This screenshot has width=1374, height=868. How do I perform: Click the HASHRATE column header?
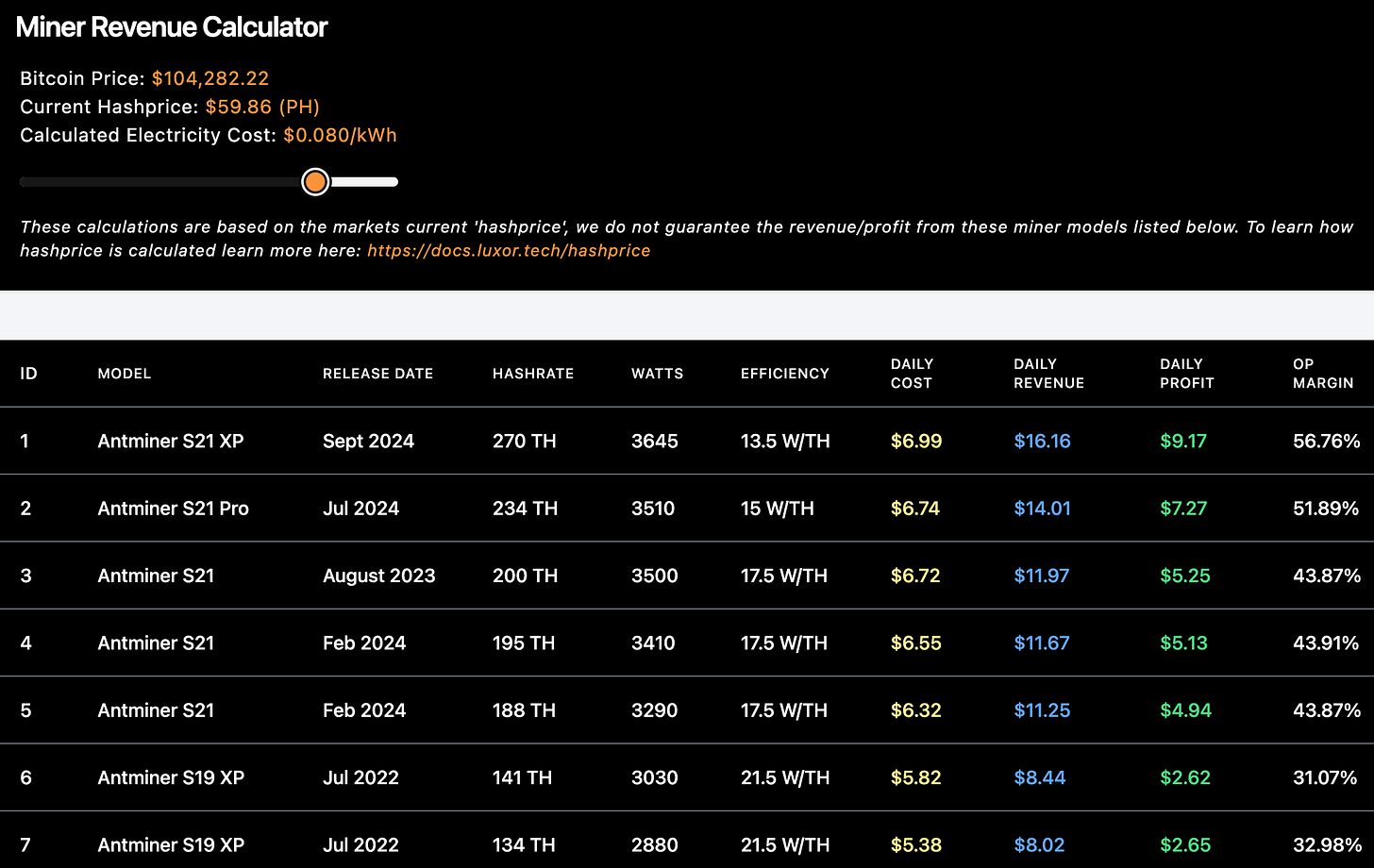533,374
